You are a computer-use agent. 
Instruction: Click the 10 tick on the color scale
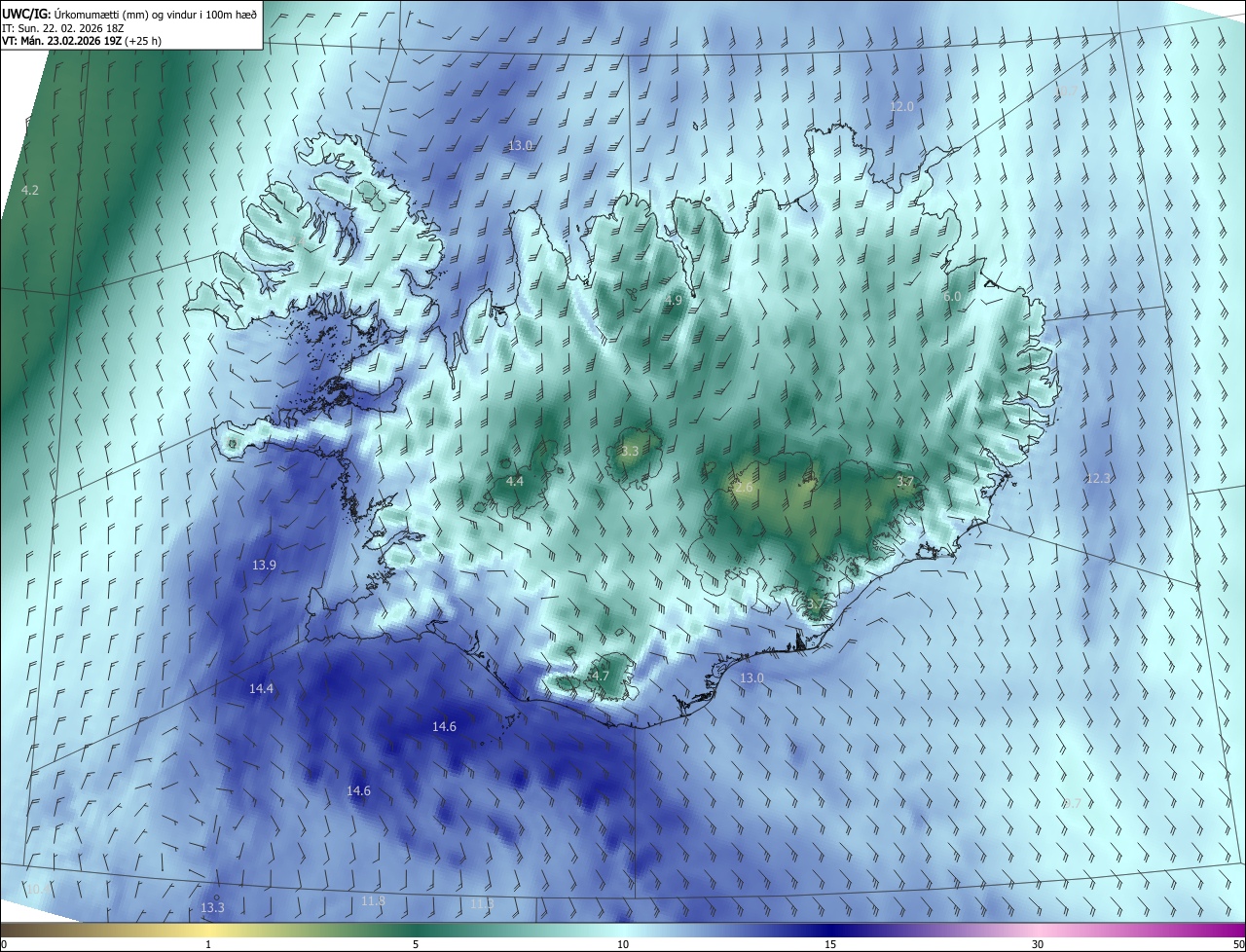[623, 944]
